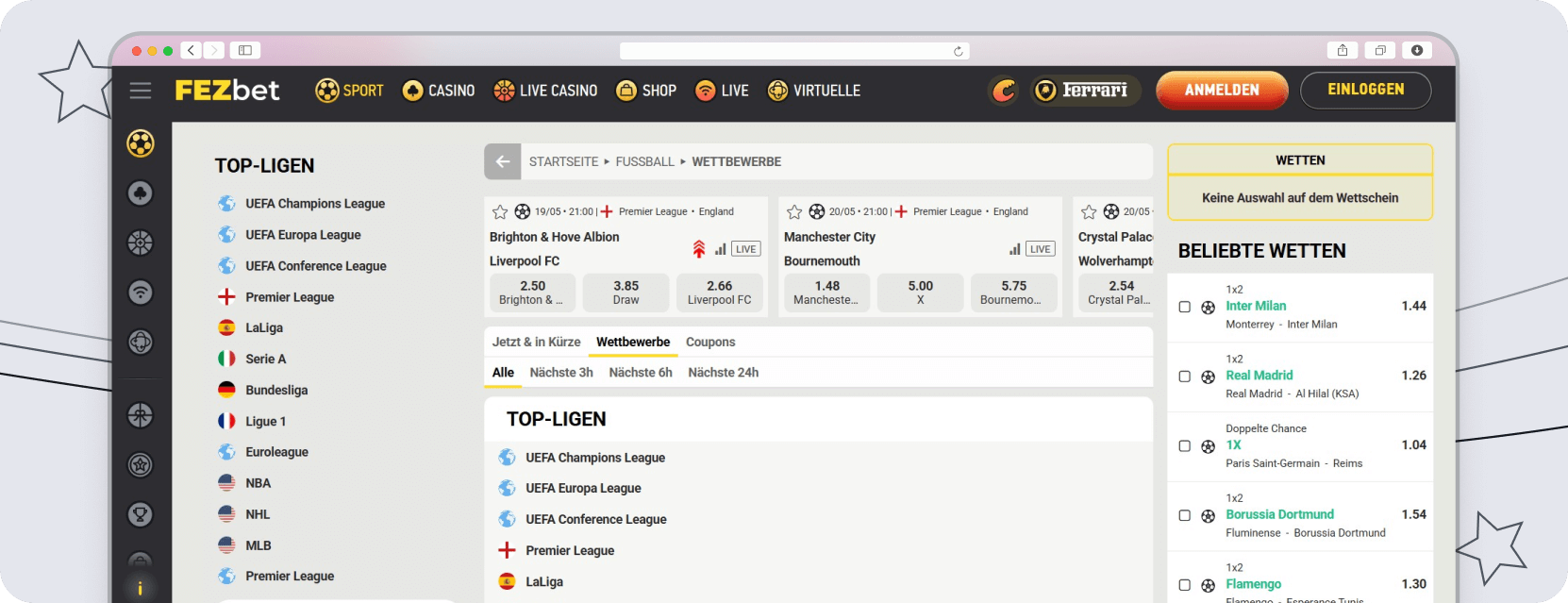Bet on X at 5.00 odds
The image size is (1568, 603).
coord(921,293)
